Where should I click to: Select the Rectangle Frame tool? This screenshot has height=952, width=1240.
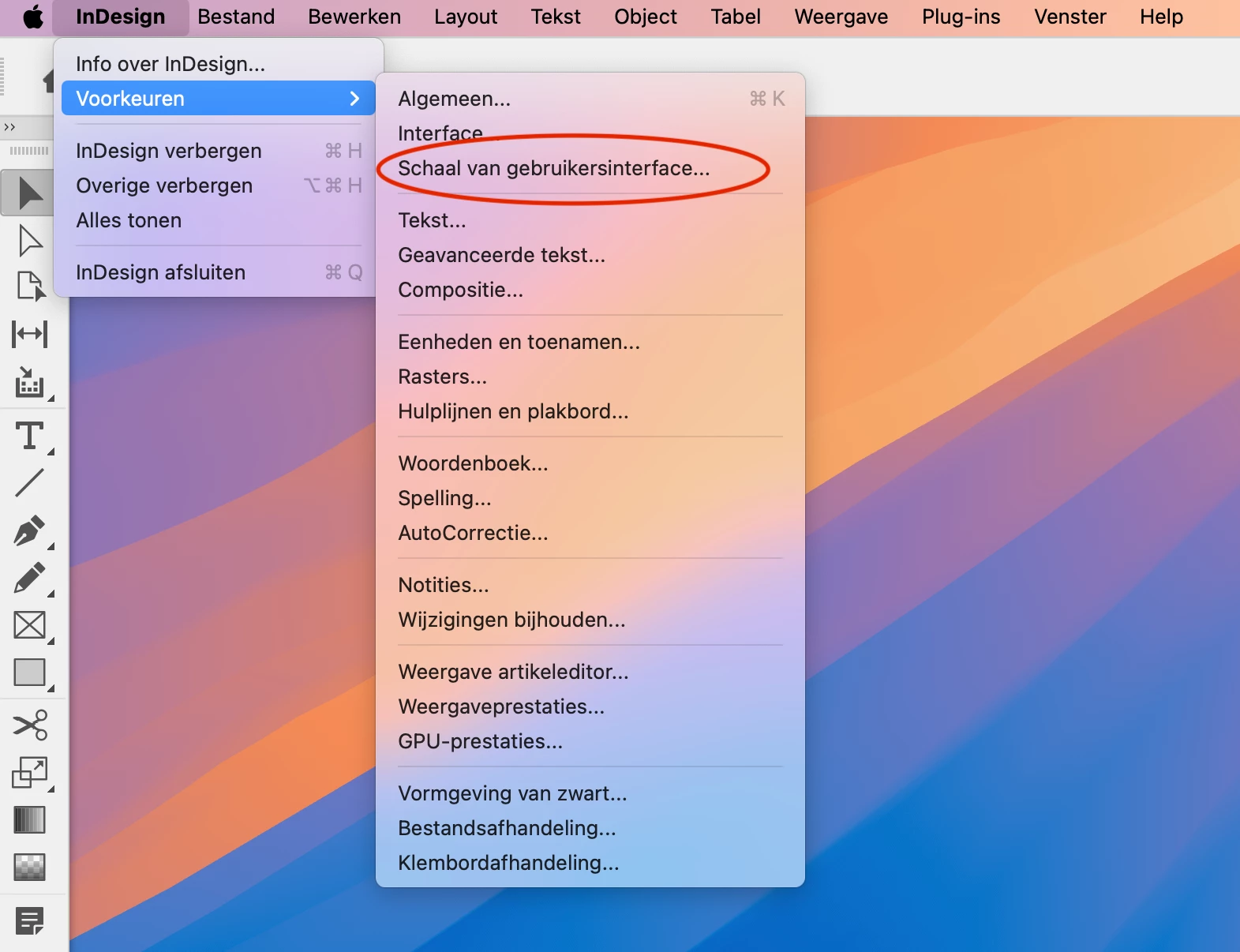point(31,626)
